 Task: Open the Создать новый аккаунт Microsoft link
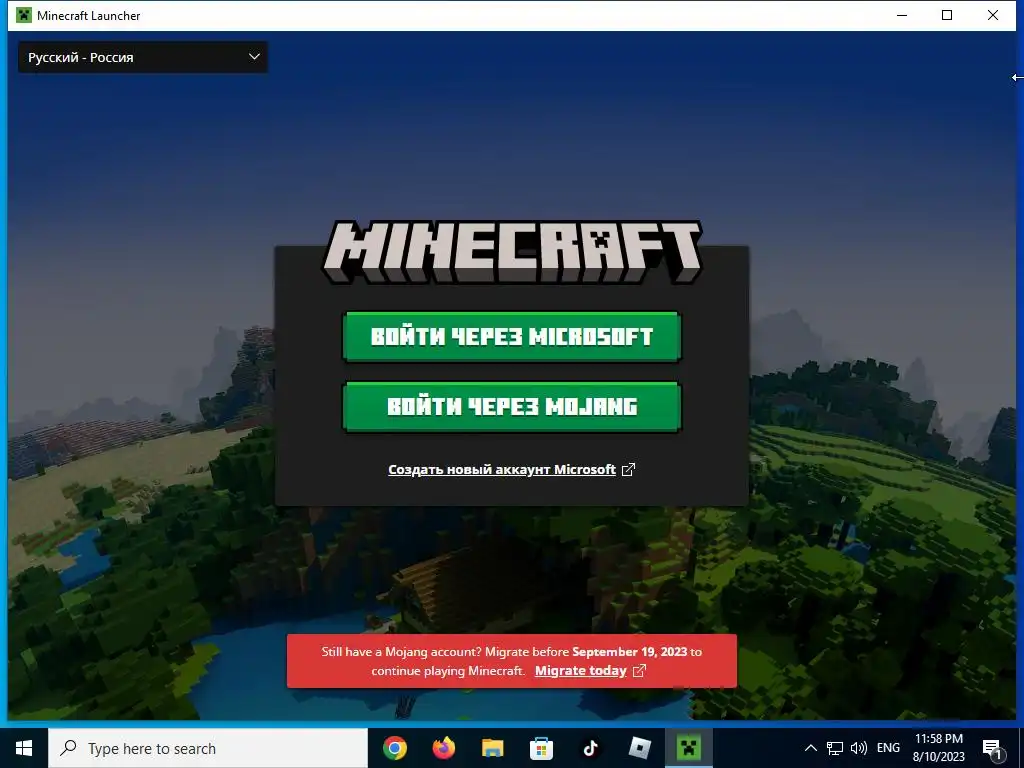pyautogui.click(x=502, y=470)
